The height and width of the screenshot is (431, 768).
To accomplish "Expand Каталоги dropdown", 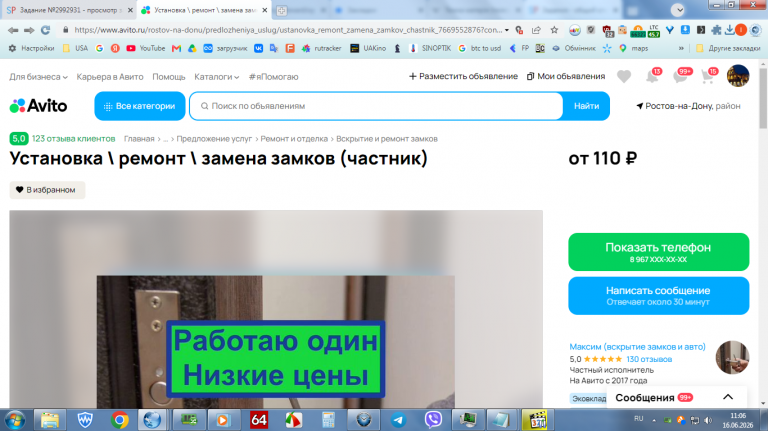I will [216, 77].
